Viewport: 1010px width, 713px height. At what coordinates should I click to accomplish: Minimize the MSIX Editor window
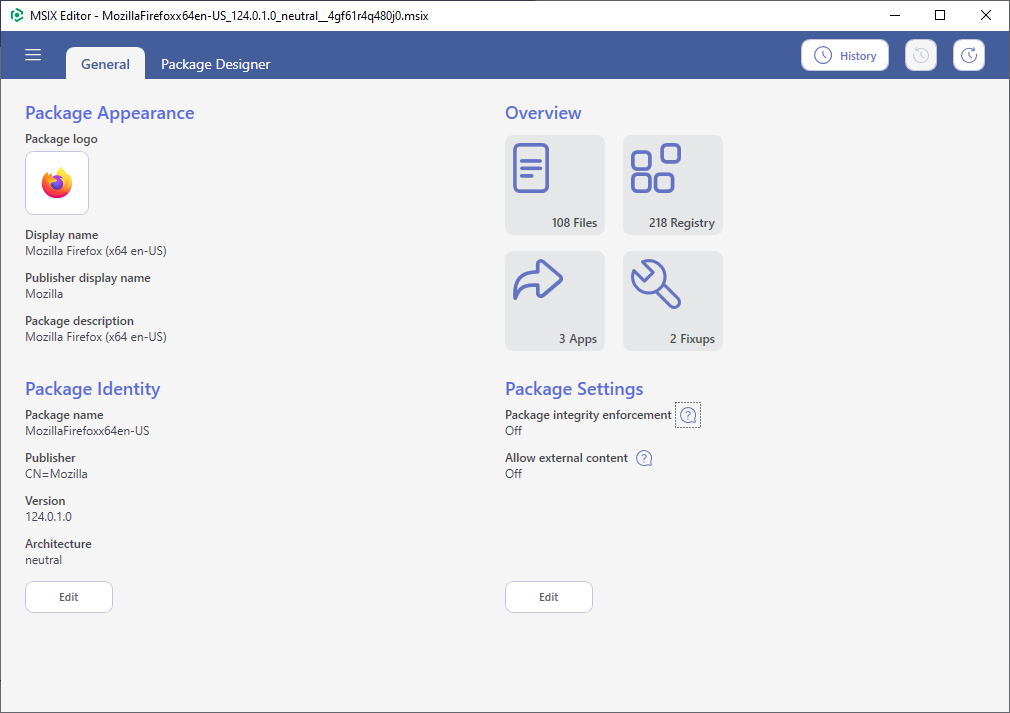[x=895, y=15]
